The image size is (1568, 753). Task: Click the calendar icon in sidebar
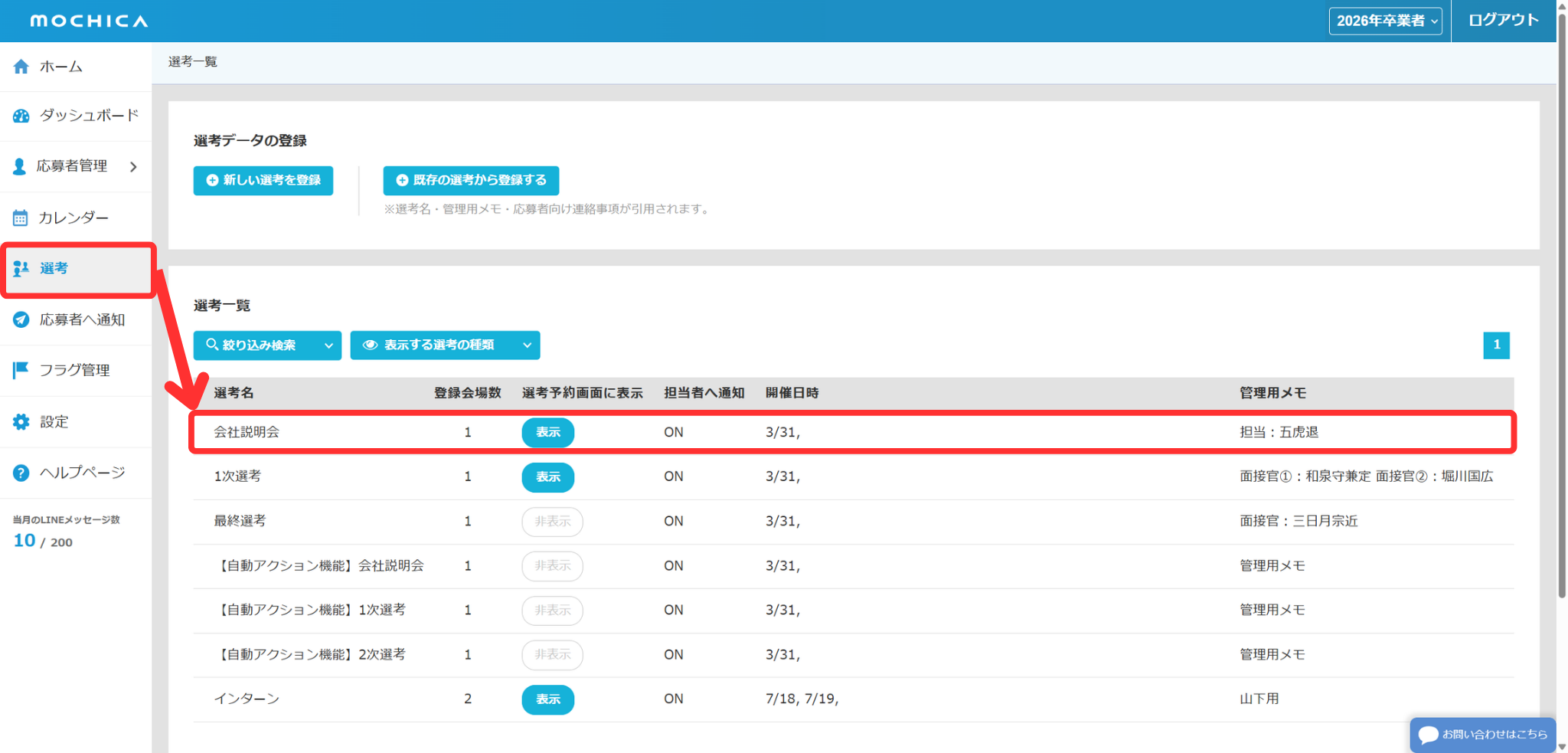point(21,218)
